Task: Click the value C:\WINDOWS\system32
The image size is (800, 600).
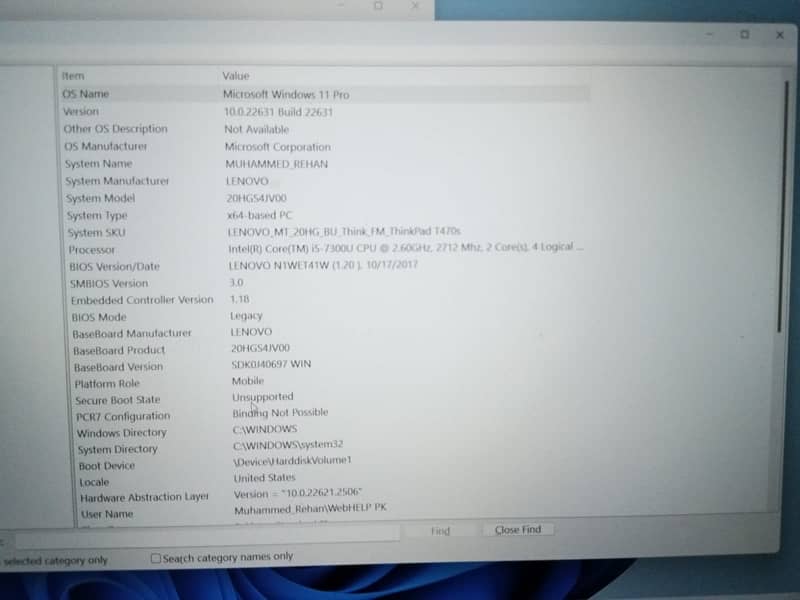Action: (x=288, y=444)
